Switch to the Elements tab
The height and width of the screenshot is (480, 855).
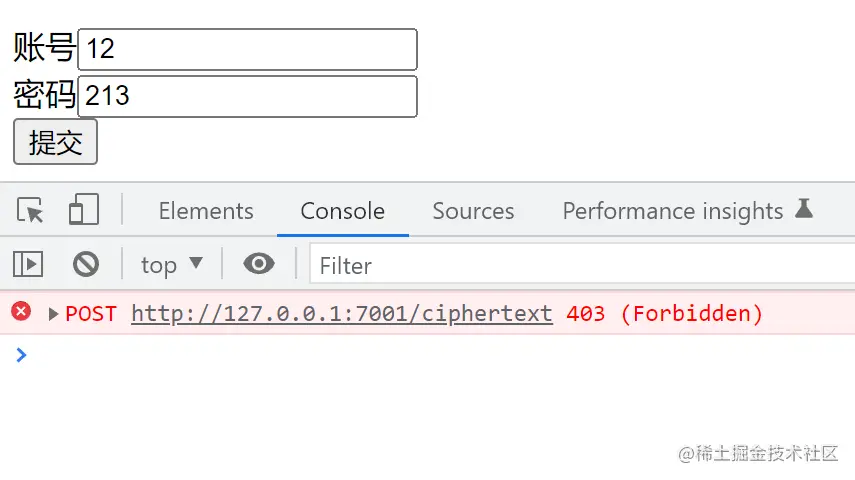[x=206, y=211]
